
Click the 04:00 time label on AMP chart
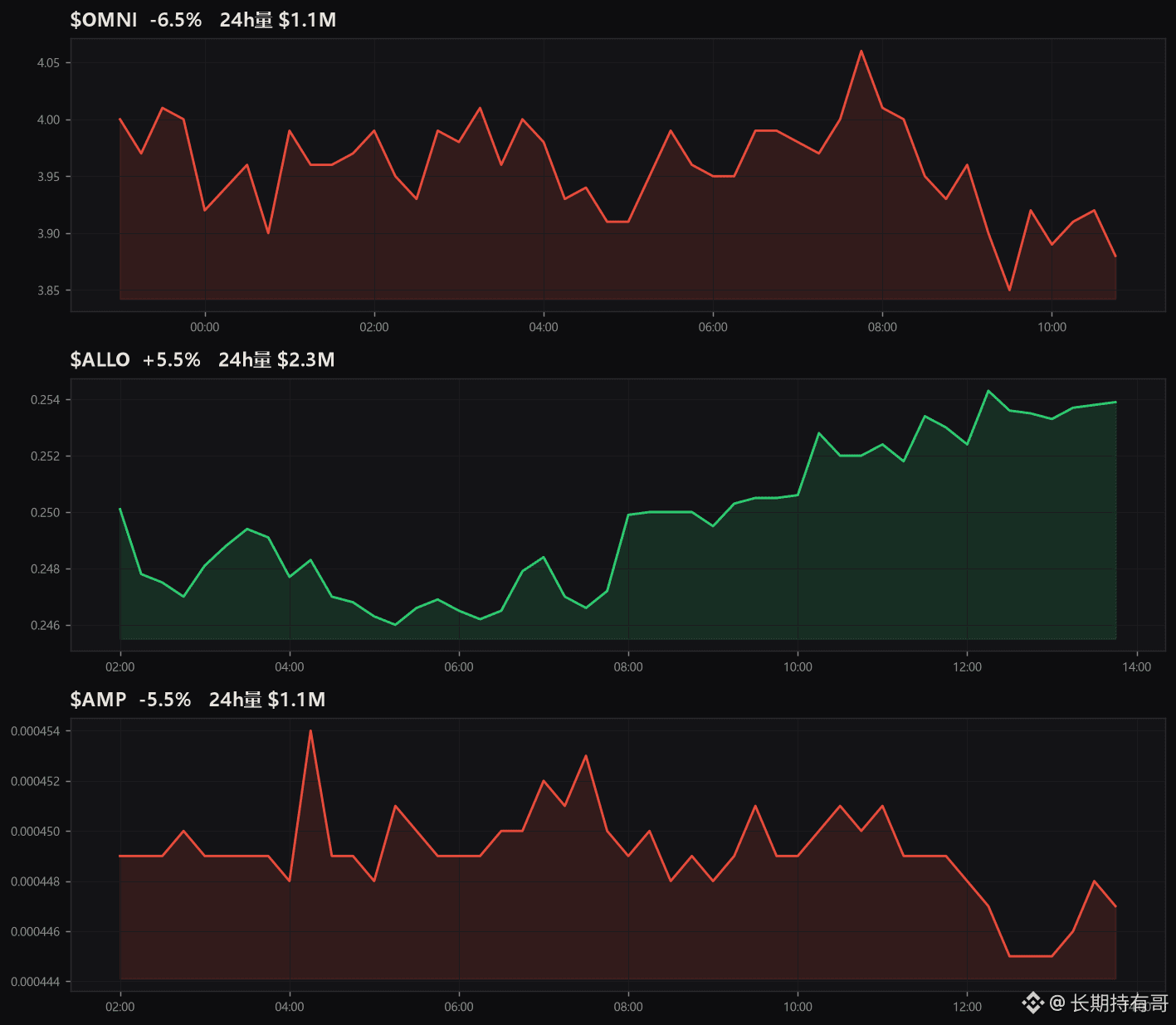tap(290, 1007)
